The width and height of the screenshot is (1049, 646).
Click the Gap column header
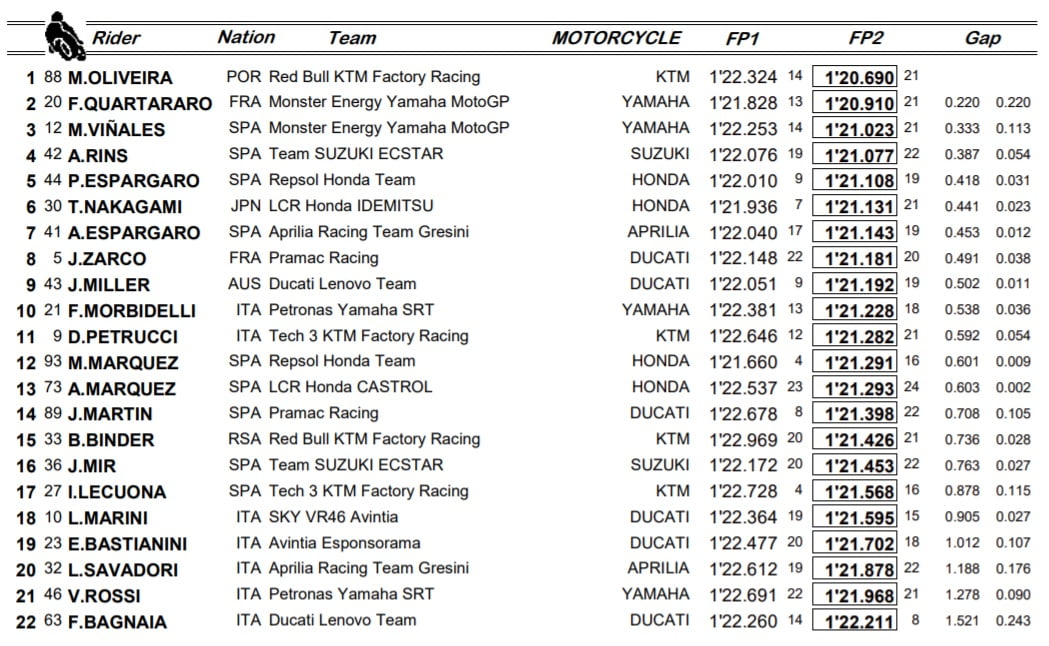coord(982,39)
